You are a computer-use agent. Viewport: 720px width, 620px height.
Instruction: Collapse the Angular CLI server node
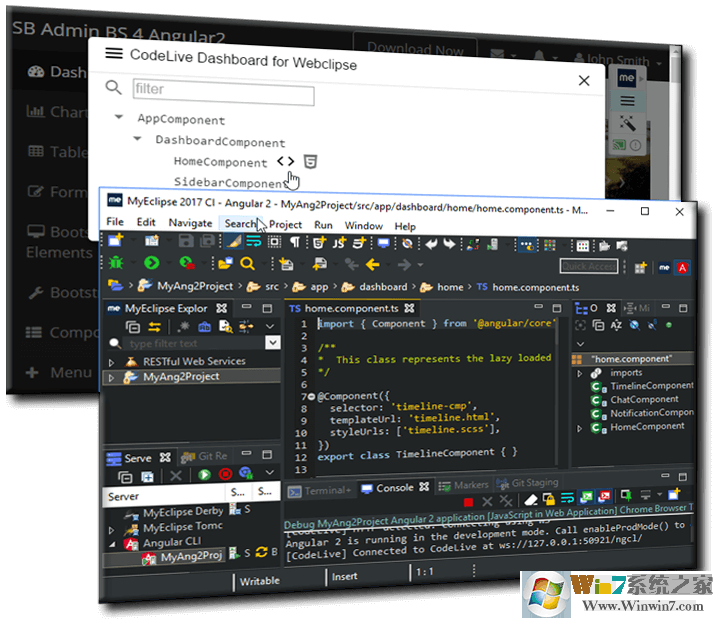[x=112, y=544]
